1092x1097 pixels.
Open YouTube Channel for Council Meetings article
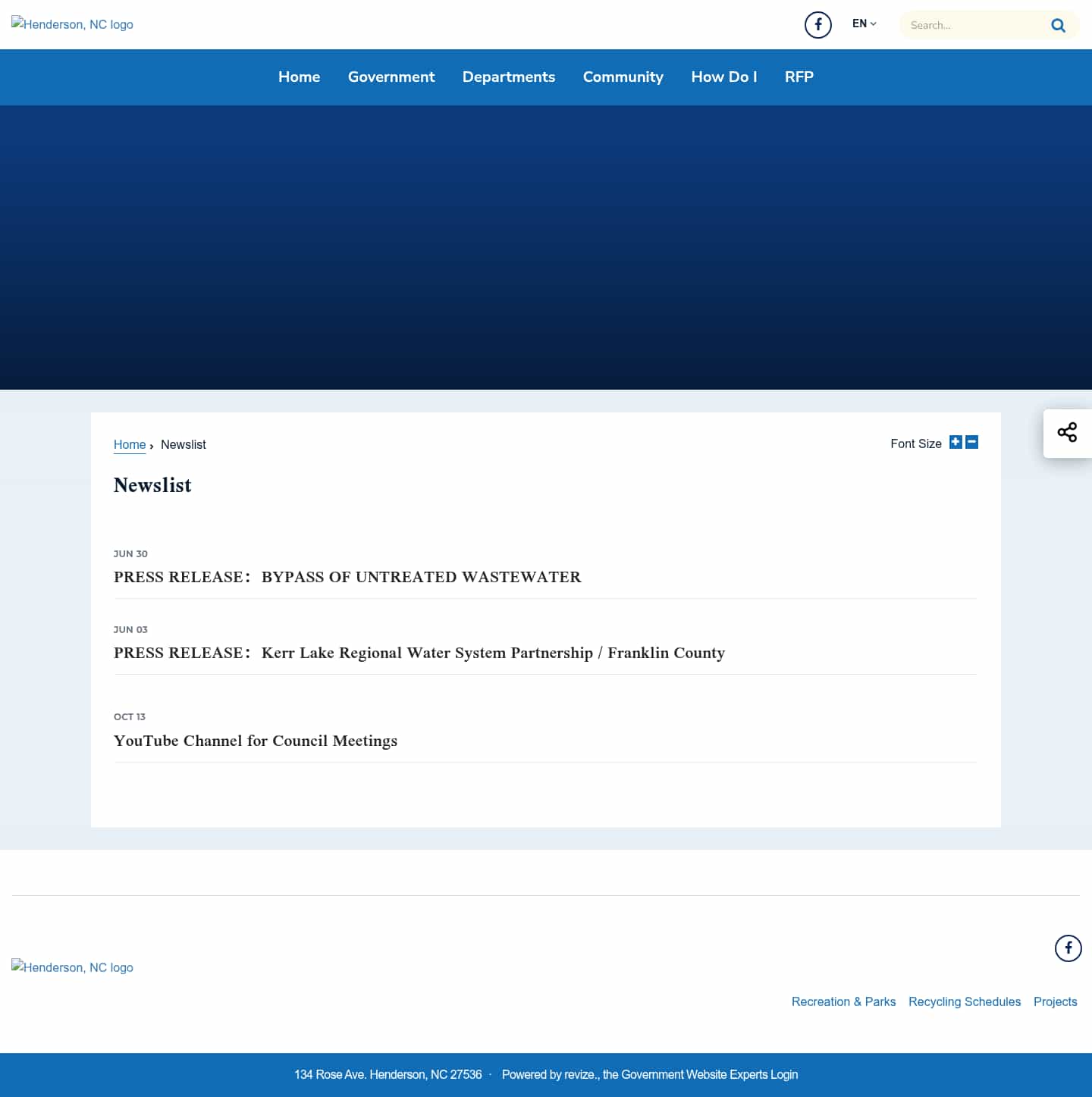coord(256,741)
